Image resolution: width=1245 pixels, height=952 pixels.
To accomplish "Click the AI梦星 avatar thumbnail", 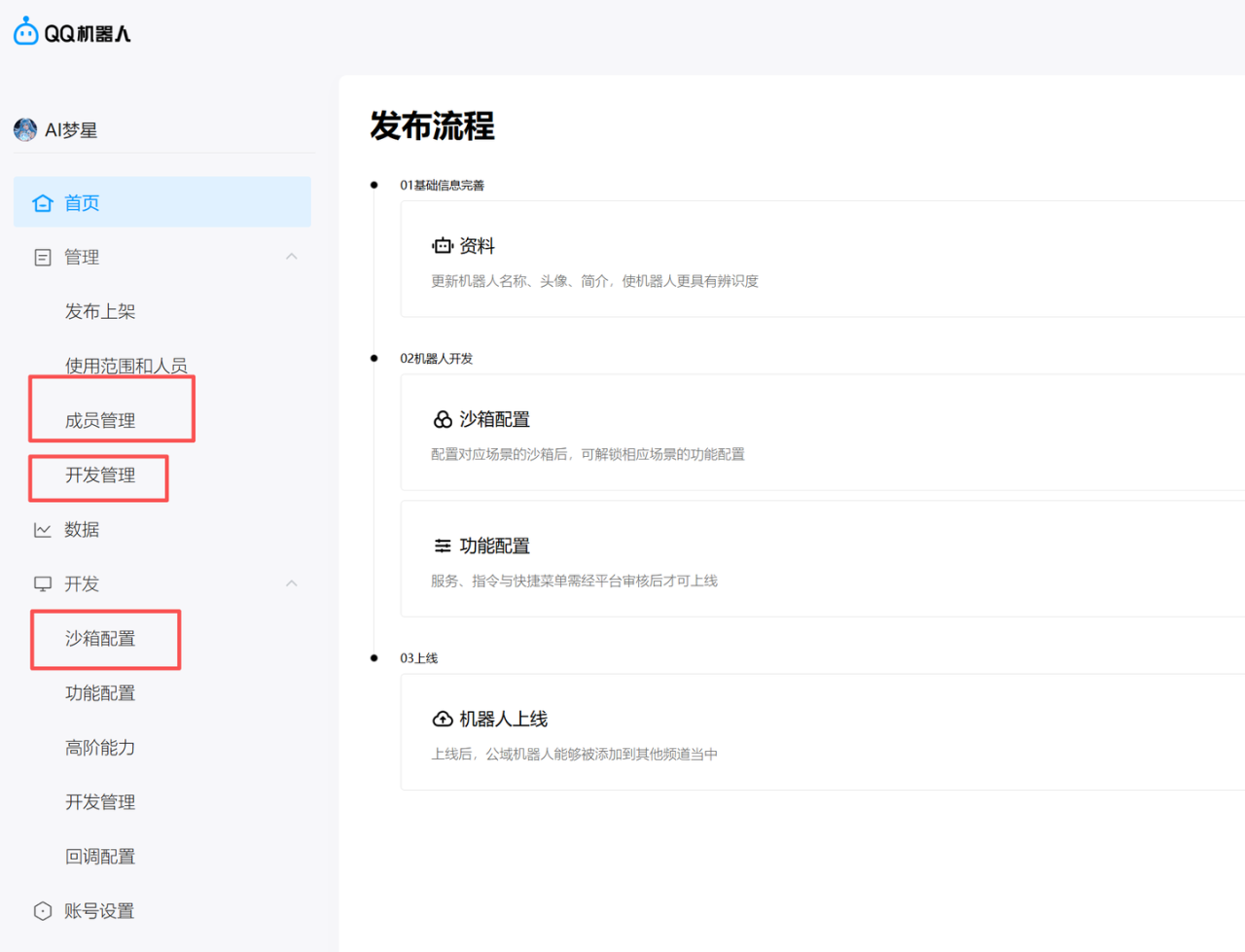I will (x=25, y=129).
